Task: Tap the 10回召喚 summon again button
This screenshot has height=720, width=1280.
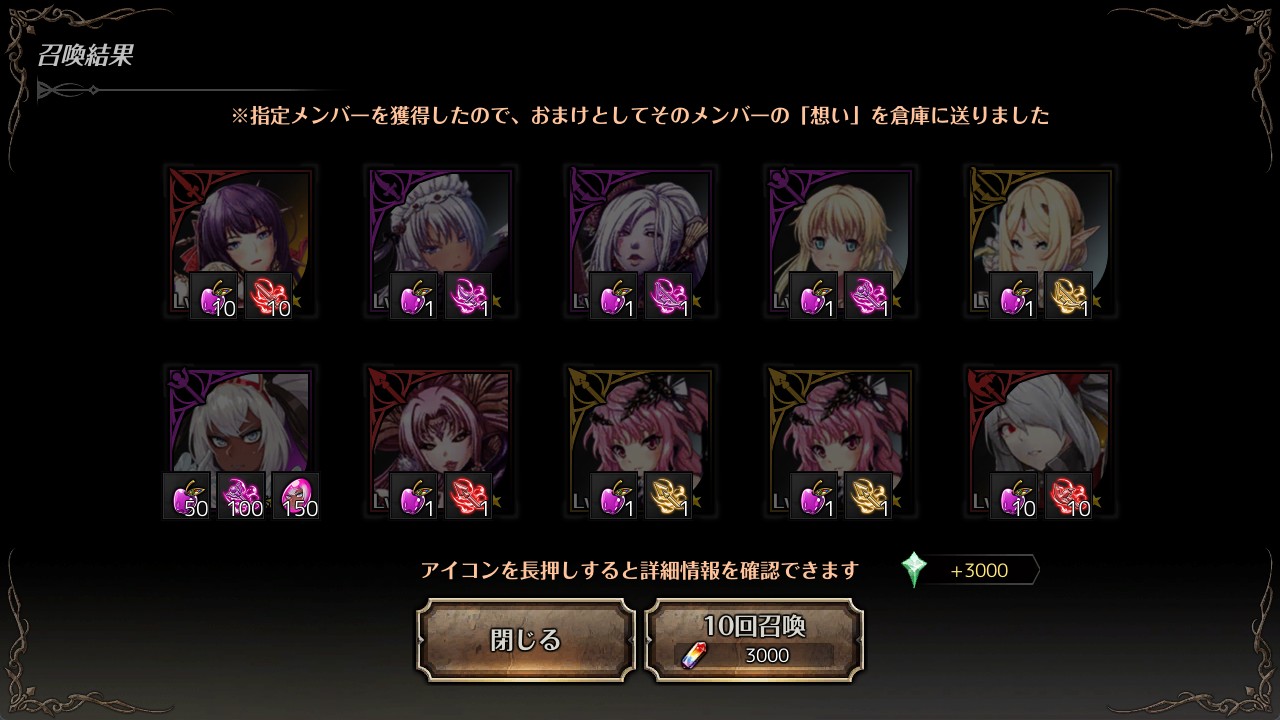Action: [754, 640]
